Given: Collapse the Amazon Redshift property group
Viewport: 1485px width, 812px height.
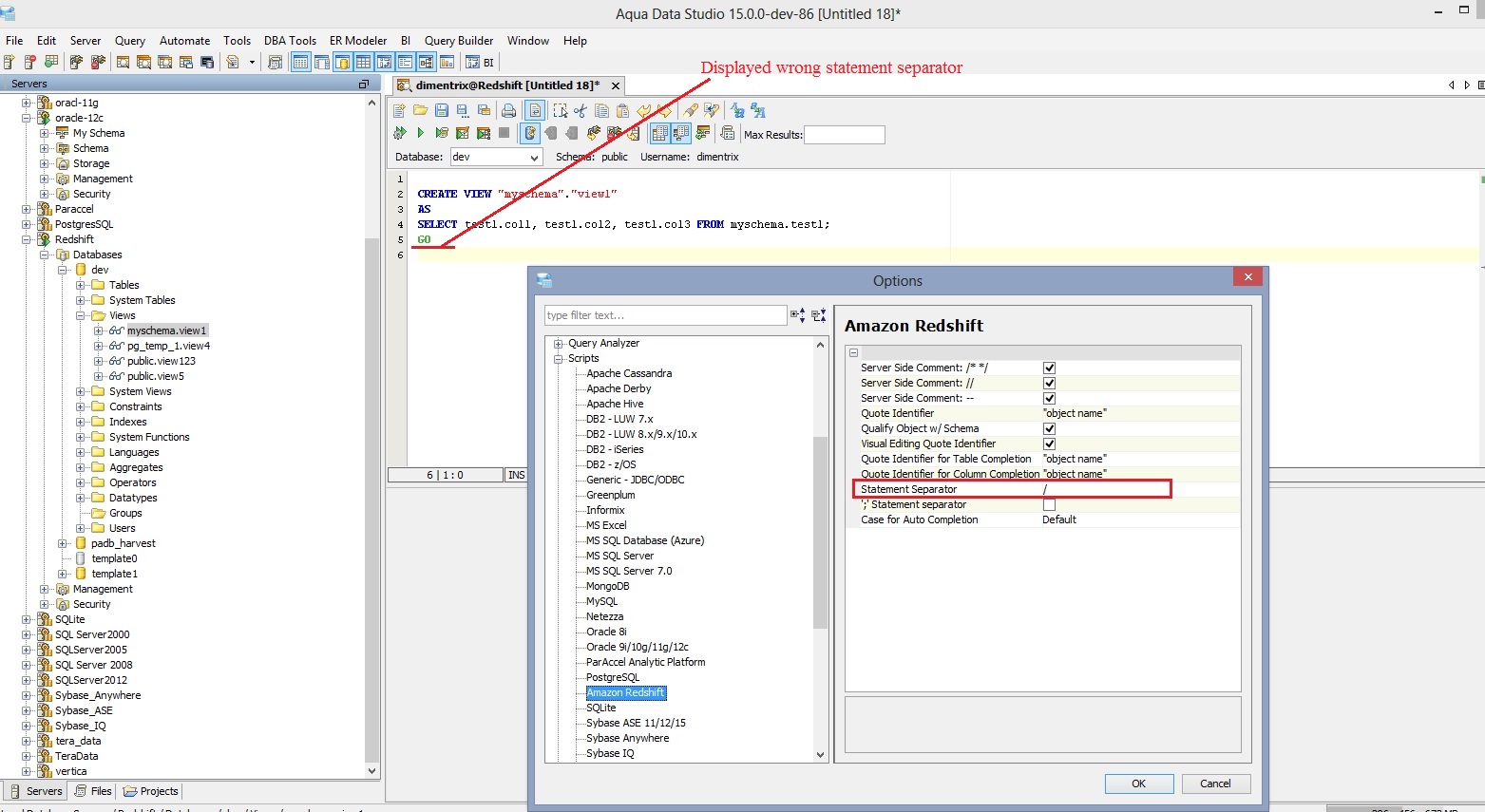Looking at the screenshot, I should point(853,352).
